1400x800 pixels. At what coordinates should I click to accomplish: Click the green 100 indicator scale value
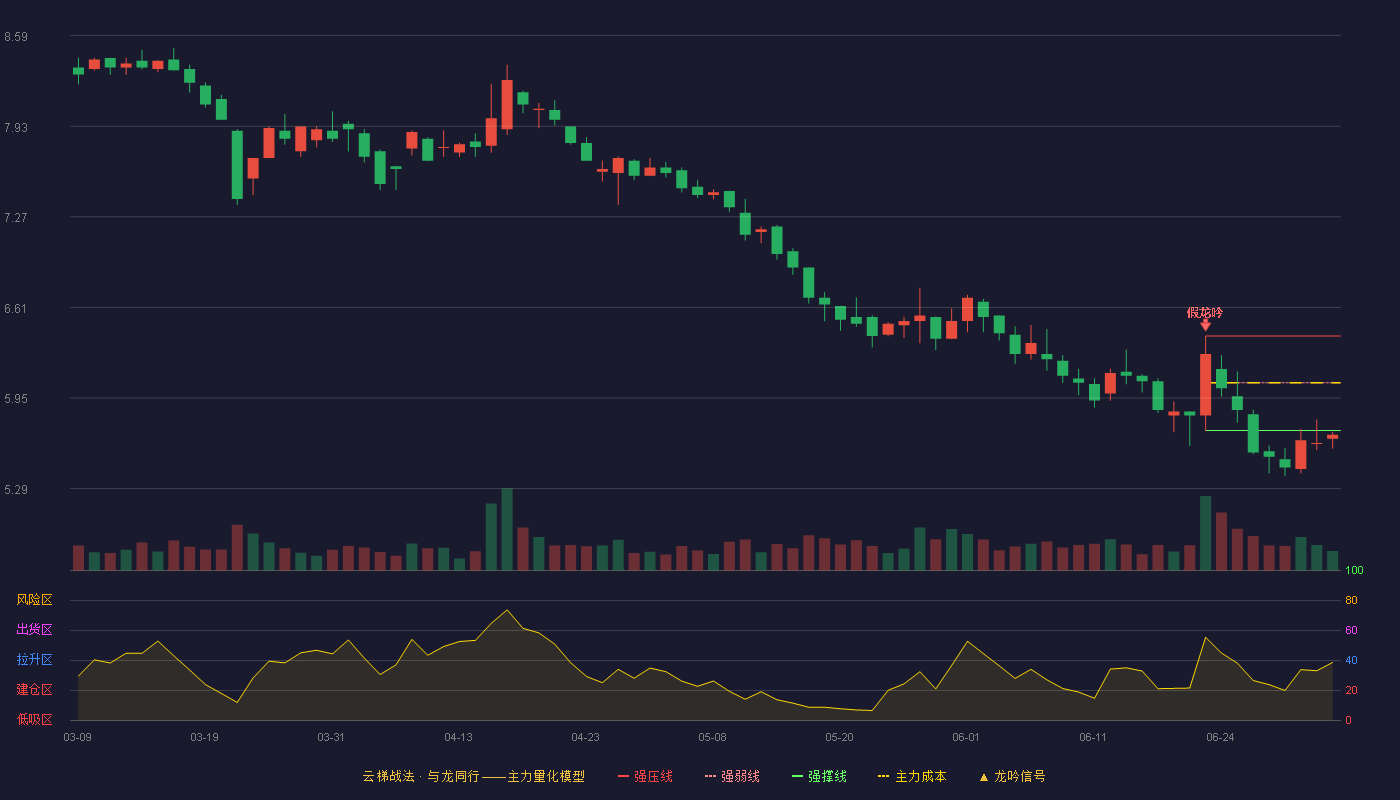click(x=1355, y=571)
